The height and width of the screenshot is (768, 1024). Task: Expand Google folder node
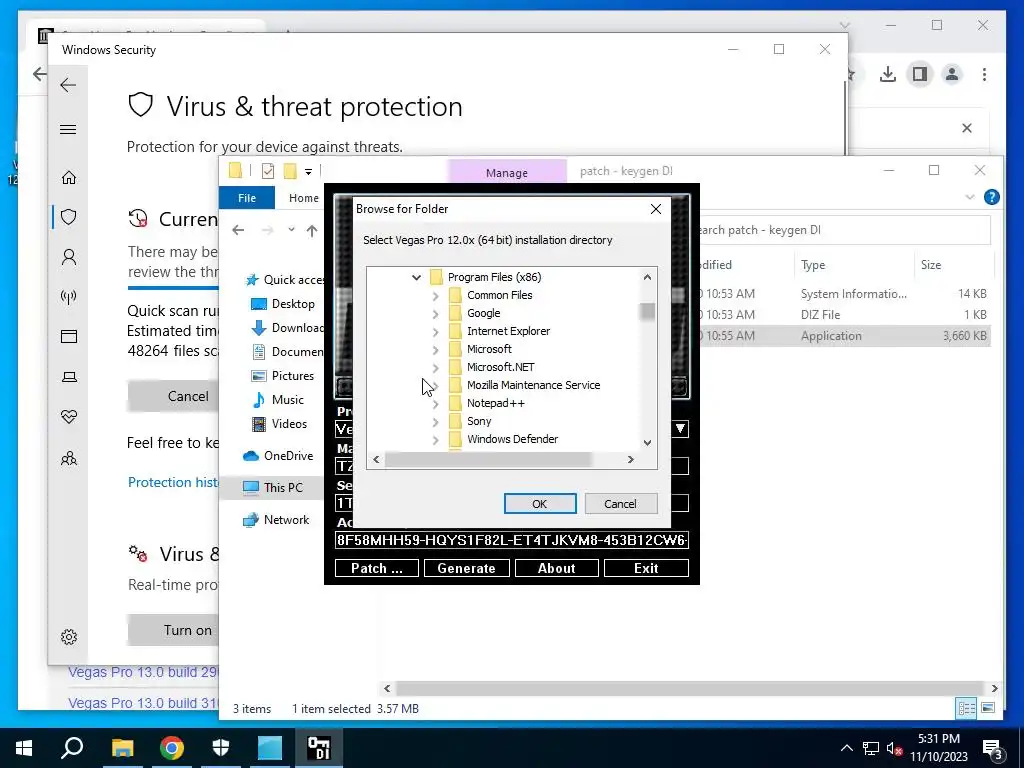point(435,314)
